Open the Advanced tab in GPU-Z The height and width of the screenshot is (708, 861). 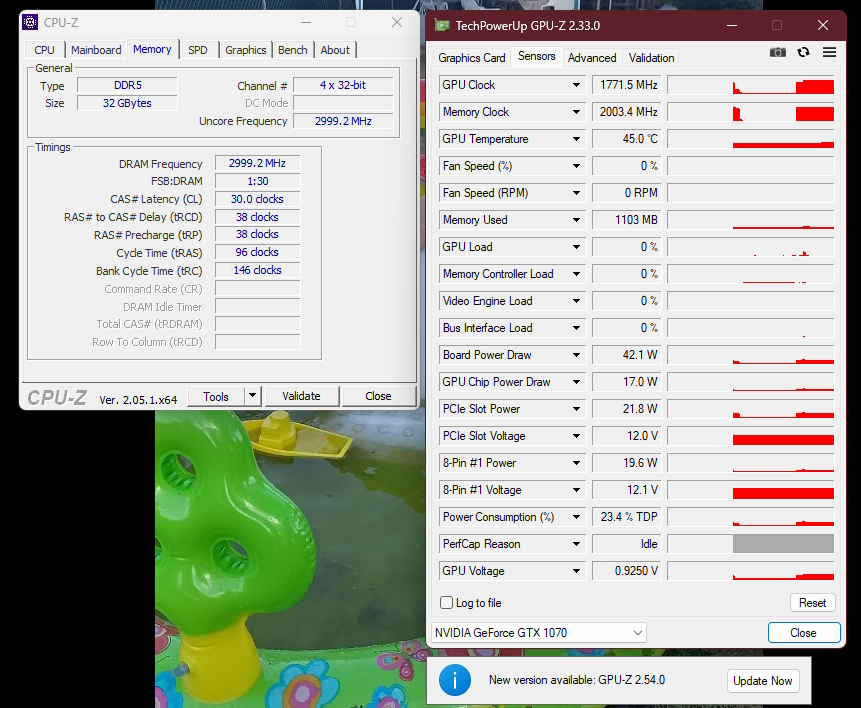pos(592,58)
